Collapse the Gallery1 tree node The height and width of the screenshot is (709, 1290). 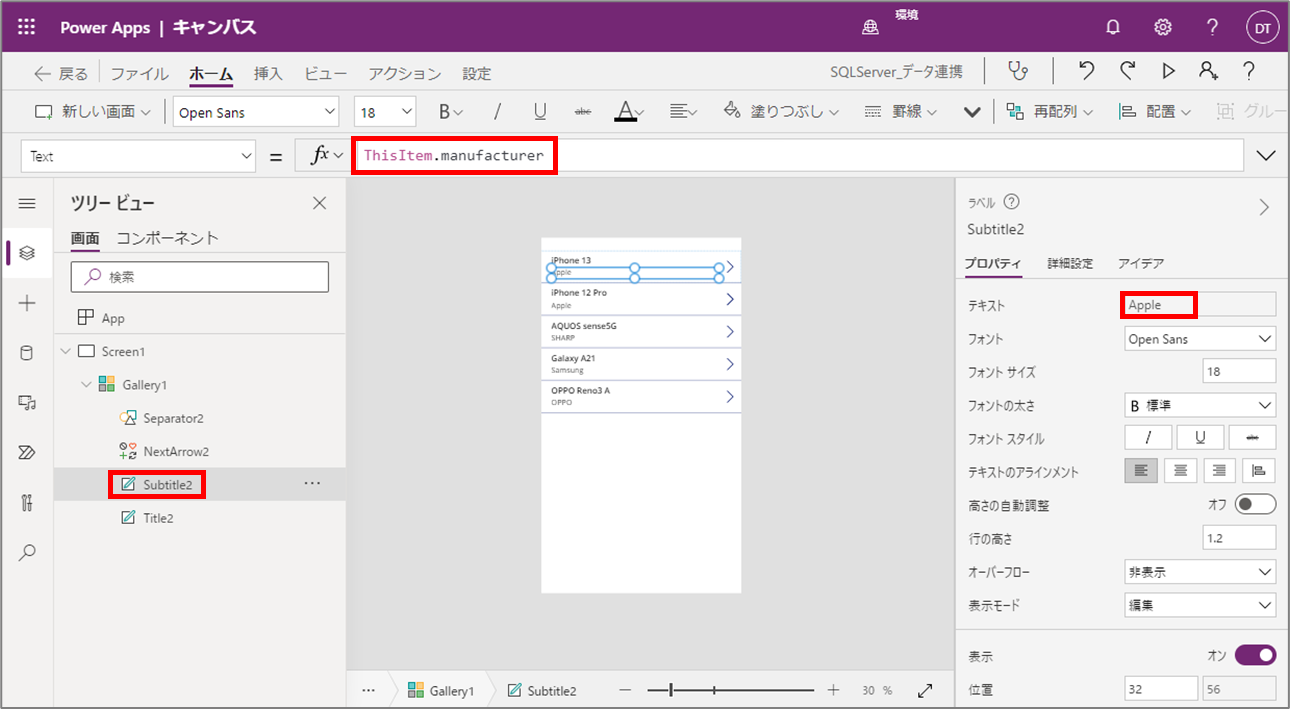tap(85, 384)
